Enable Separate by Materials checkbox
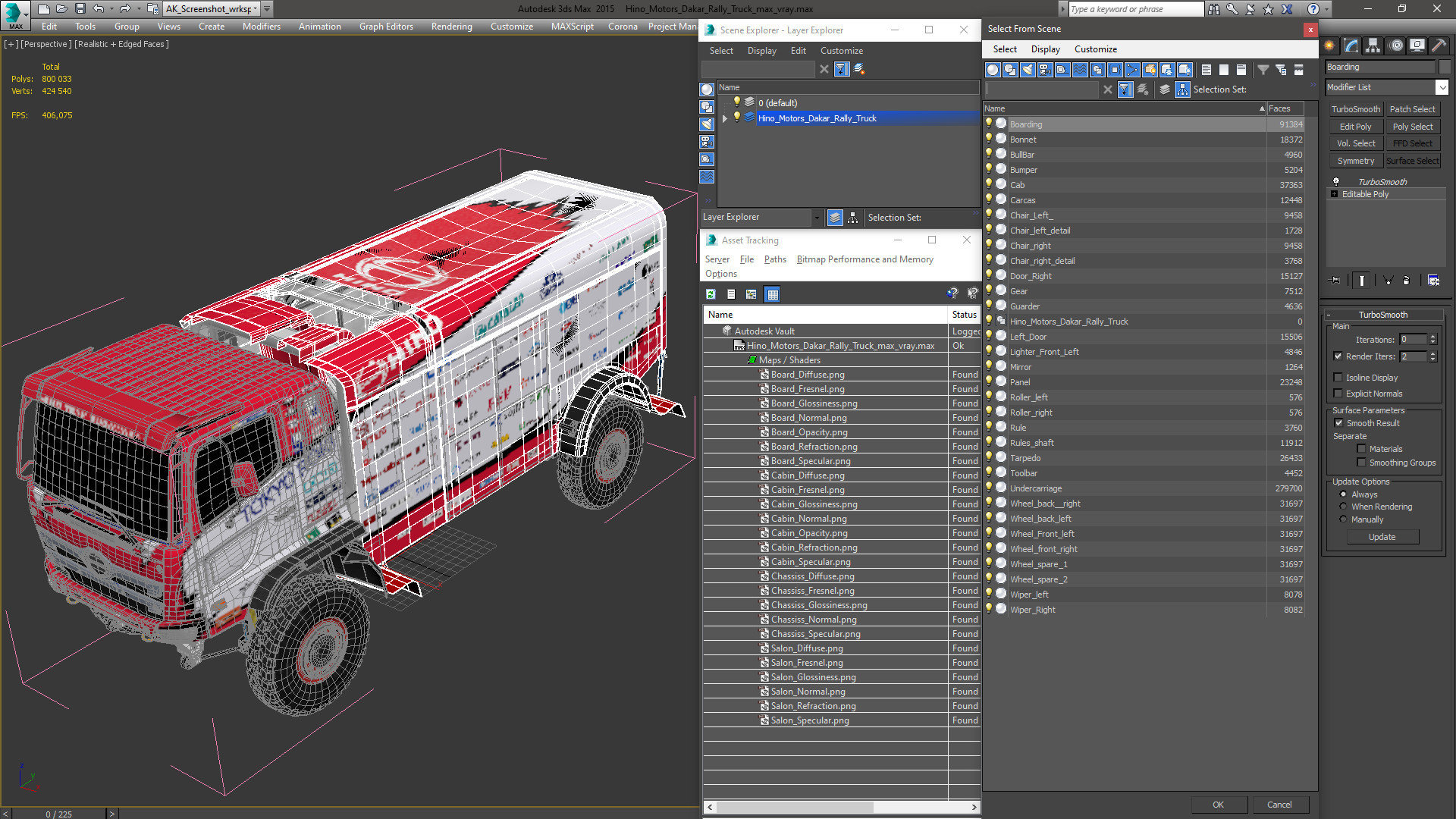The image size is (1456, 819). click(1361, 449)
